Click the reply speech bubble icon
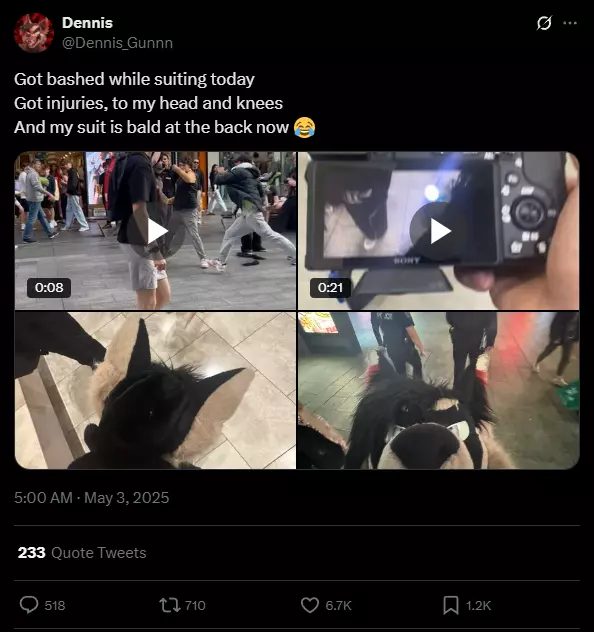 [29, 605]
